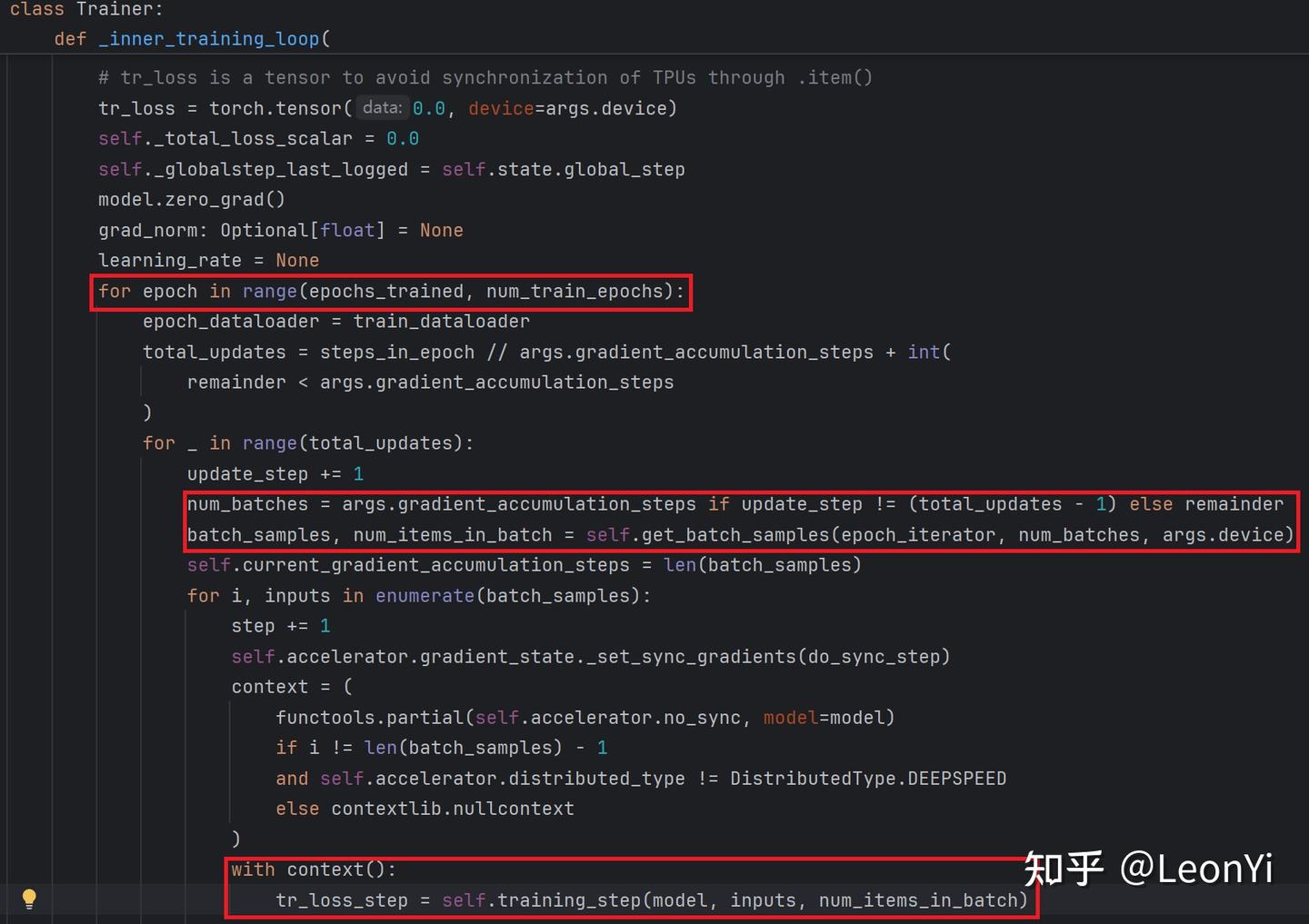Click the 'step += 1' line

[281, 626]
